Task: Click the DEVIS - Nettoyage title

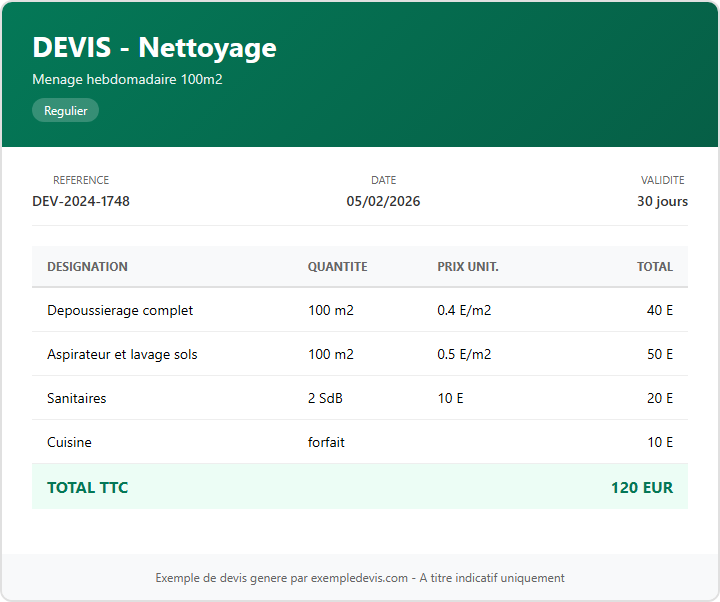Action: pos(154,47)
